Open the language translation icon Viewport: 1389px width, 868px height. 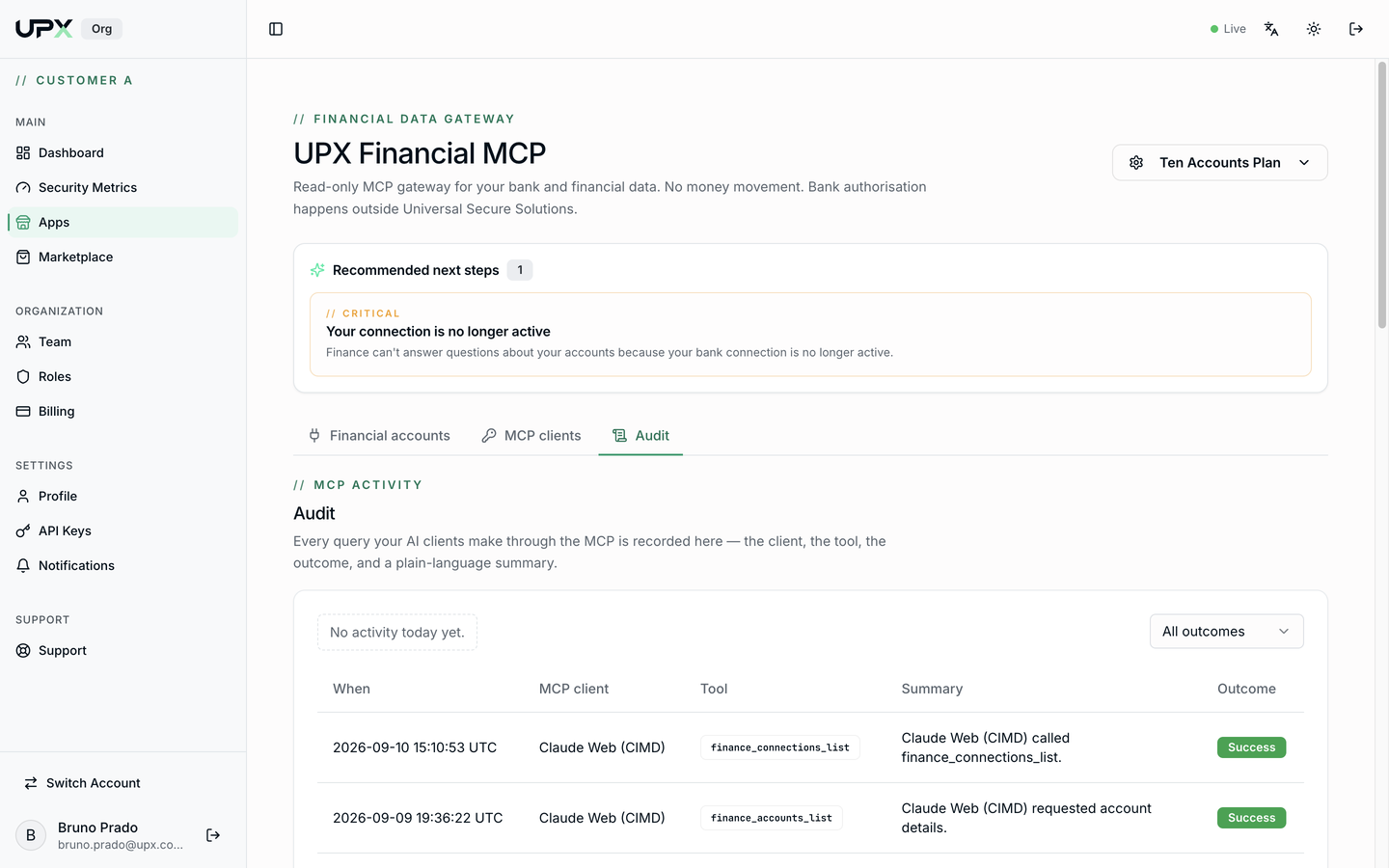point(1271,29)
